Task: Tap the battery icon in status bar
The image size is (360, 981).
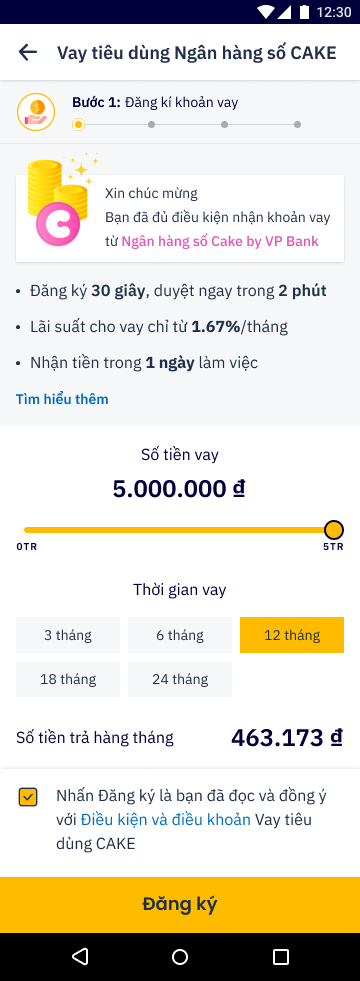Action: click(304, 12)
